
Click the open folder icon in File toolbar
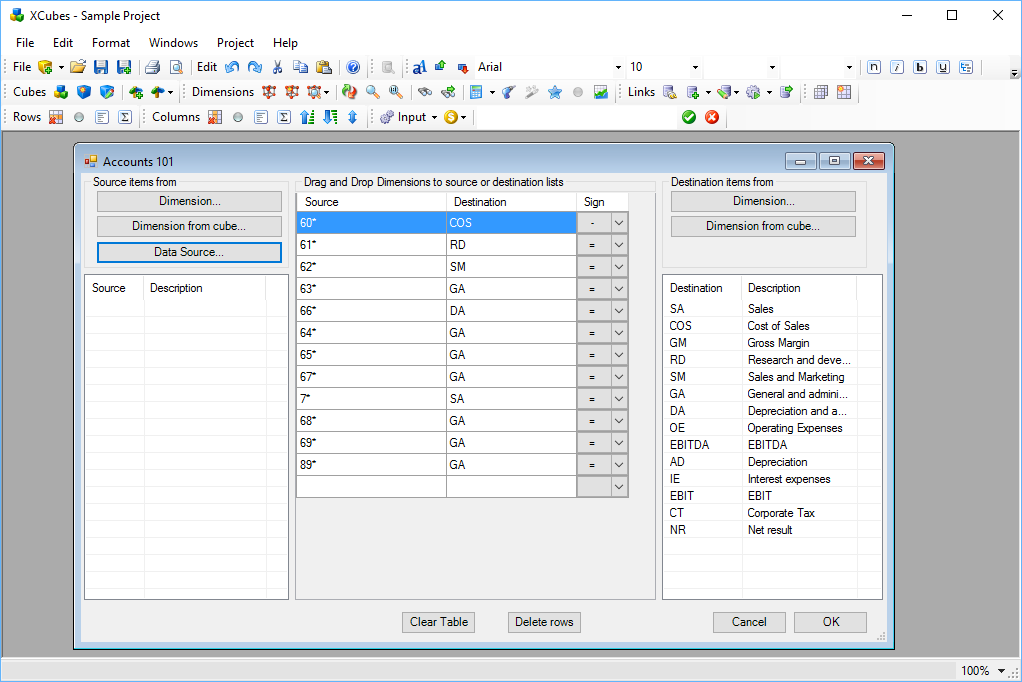pyautogui.click(x=77, y=67)
